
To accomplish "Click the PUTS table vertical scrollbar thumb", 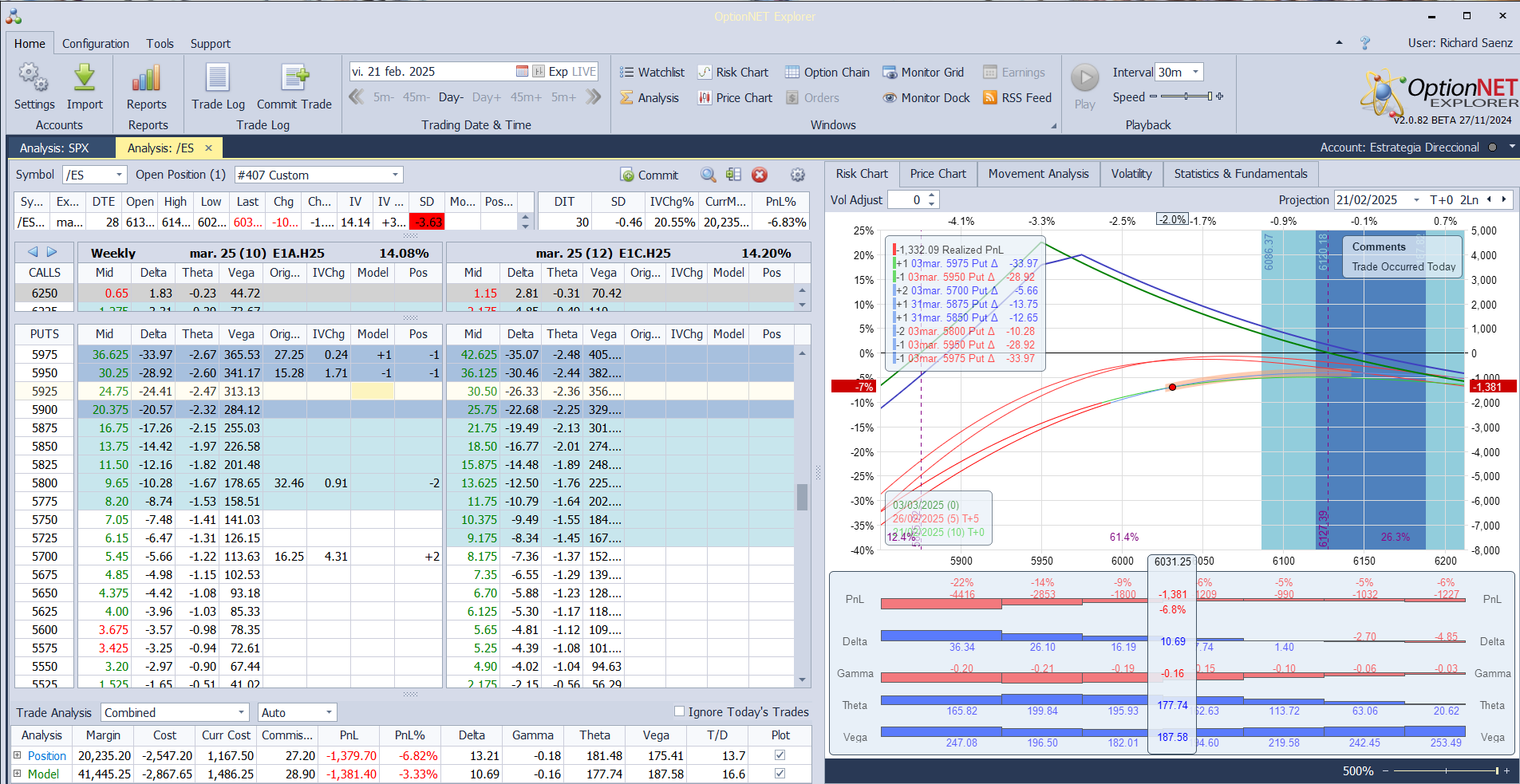I will 802,496.
